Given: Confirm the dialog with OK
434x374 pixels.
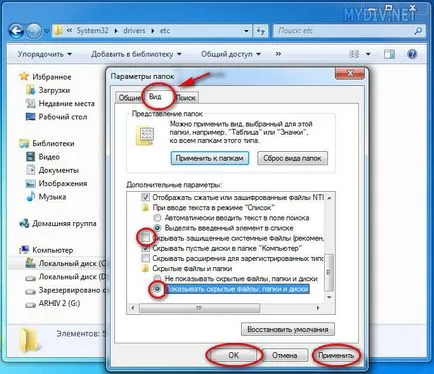Looking at the screenshot, I should (x=234, y=355).
